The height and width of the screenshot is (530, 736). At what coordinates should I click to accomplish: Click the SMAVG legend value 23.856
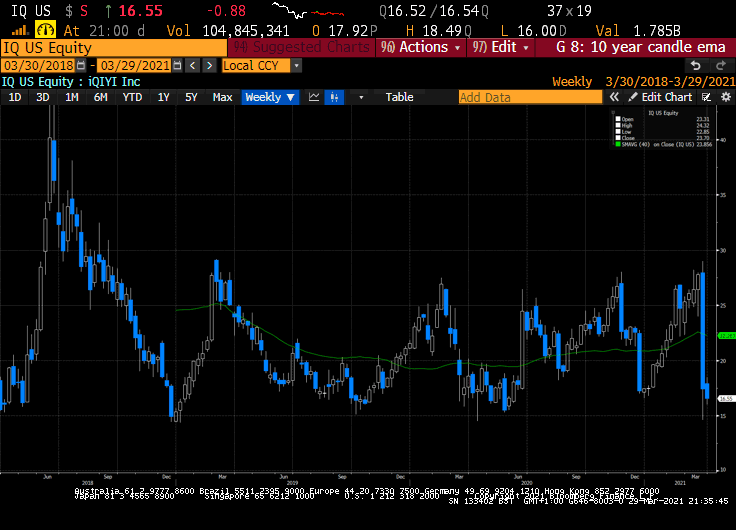pyautogui.click(x=704, y=145)
